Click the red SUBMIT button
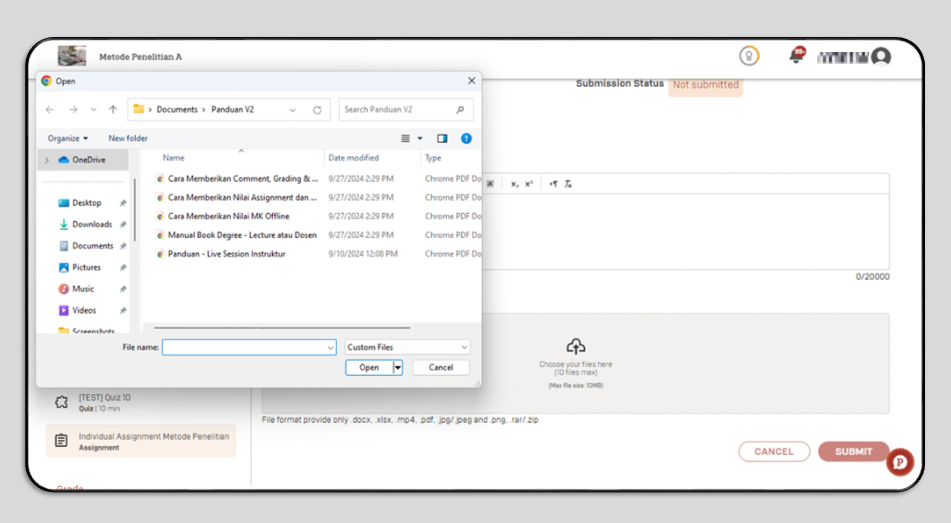 853,451
